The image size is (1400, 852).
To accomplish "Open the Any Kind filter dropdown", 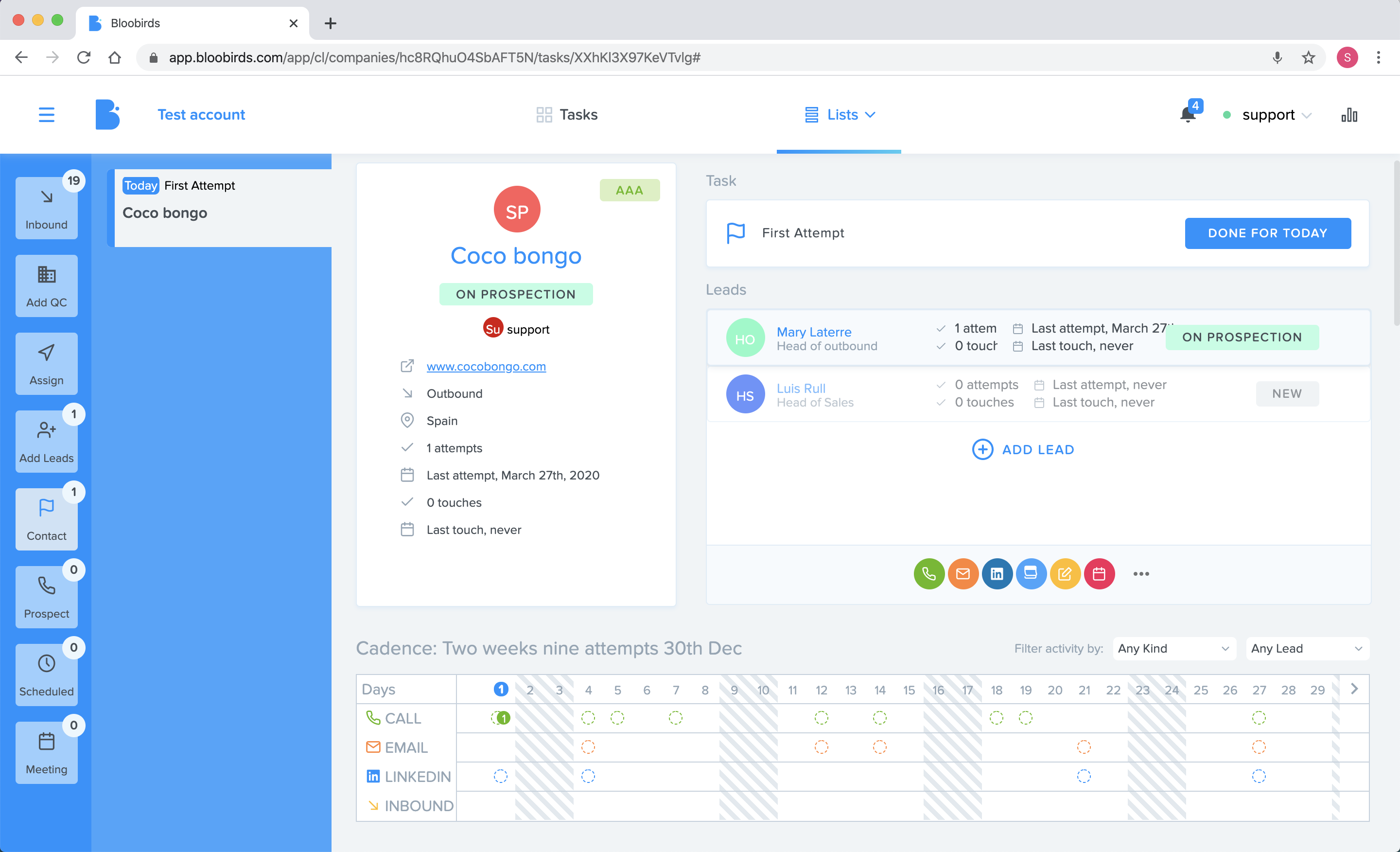I will point(1174,648).
